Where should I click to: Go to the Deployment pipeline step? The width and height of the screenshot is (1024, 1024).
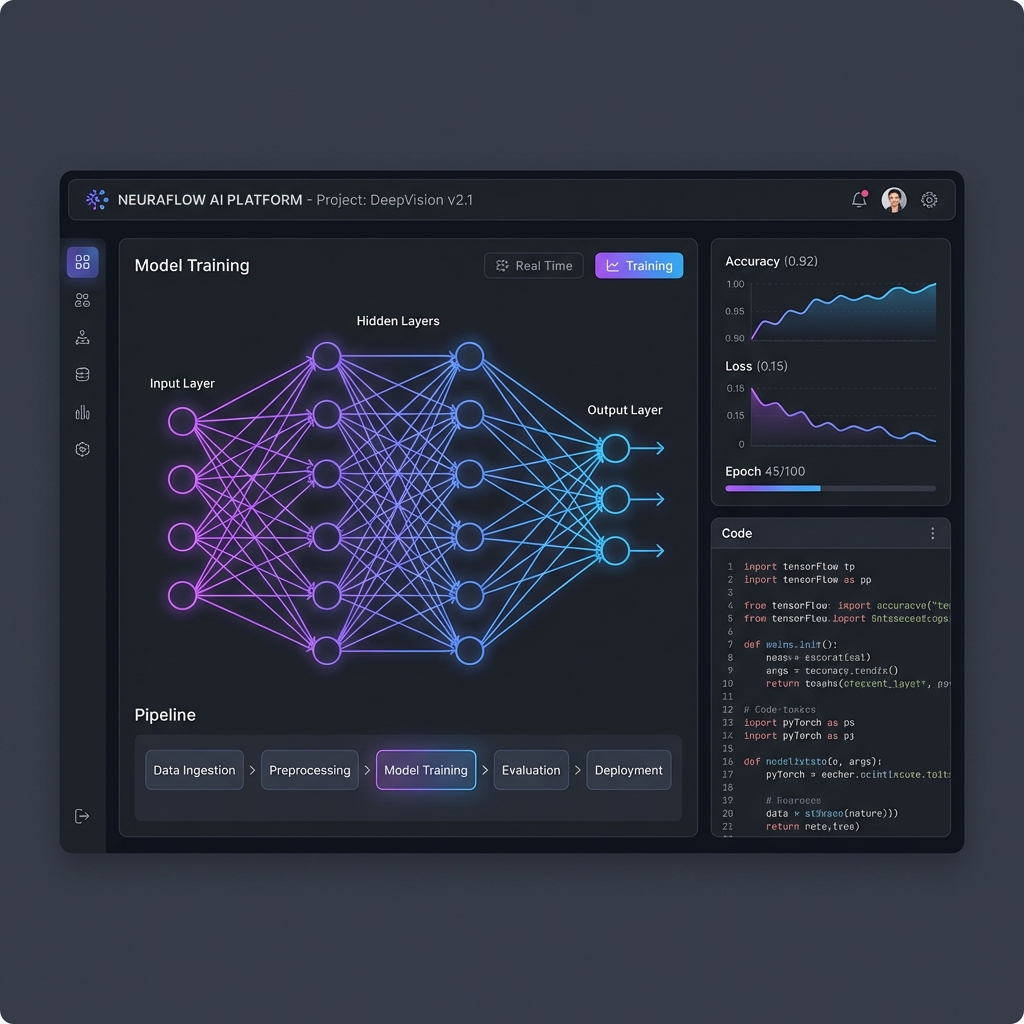pyautogui.click(x=628, y=770)
